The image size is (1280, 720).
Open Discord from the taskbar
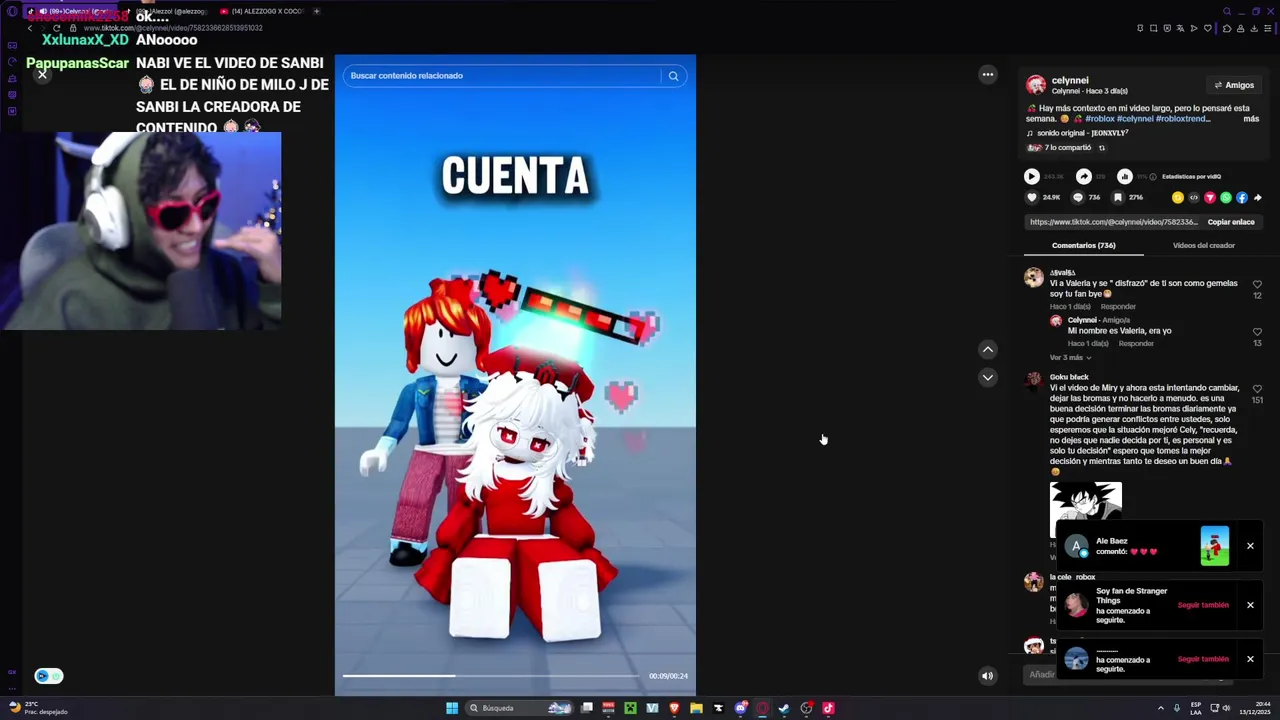(740, 708)
